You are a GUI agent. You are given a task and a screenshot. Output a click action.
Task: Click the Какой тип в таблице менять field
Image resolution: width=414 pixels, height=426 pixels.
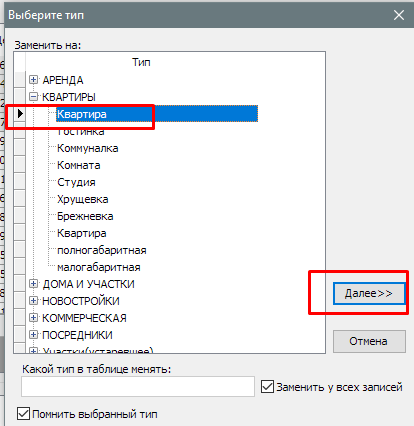[138, 387]
